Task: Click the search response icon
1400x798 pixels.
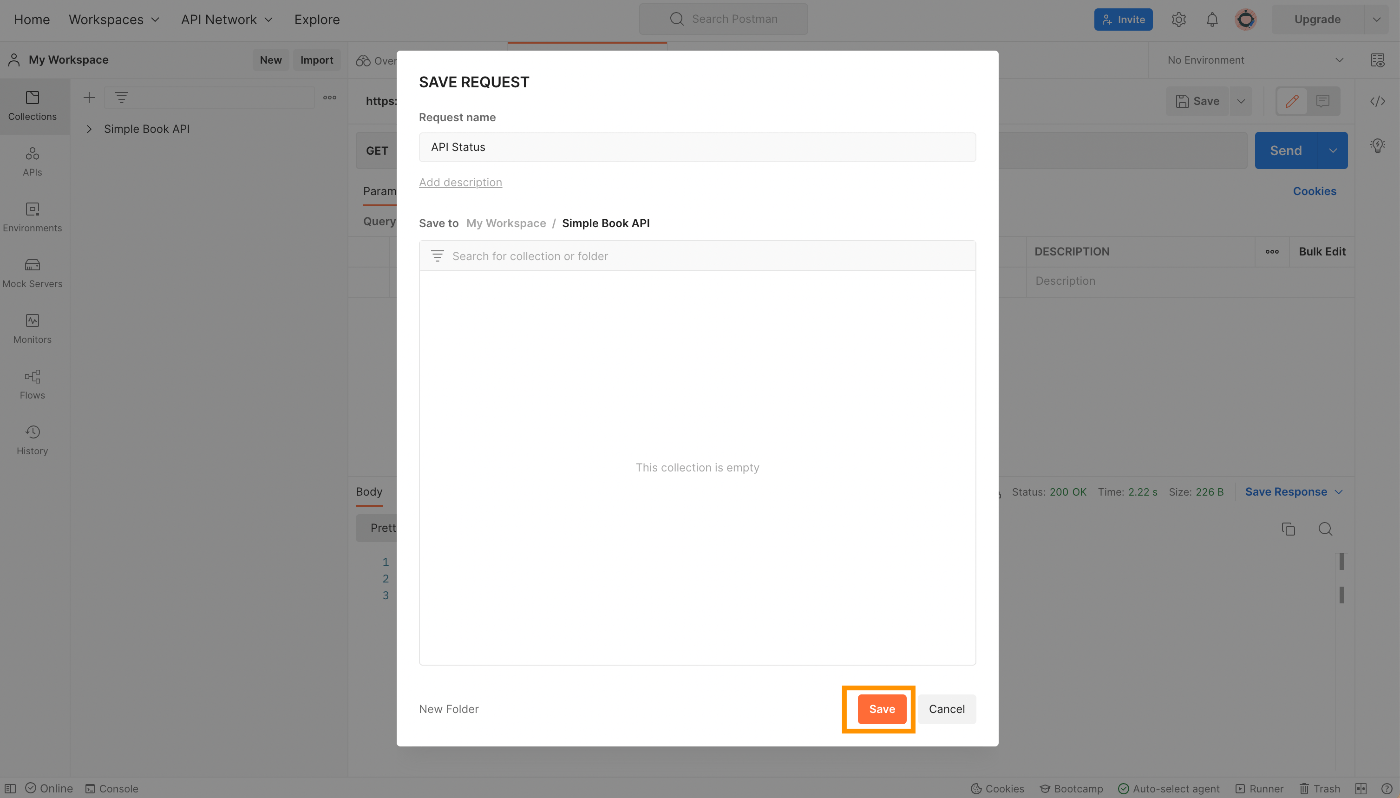Action: coord(1325,529)
